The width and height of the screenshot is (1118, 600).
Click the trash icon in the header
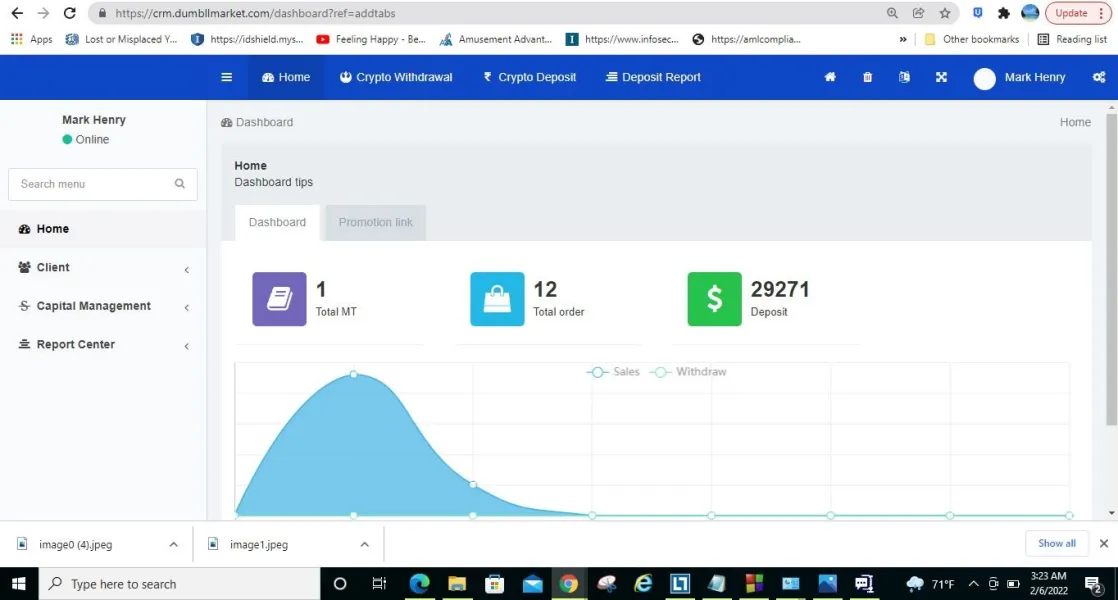[x=867, y=78]
